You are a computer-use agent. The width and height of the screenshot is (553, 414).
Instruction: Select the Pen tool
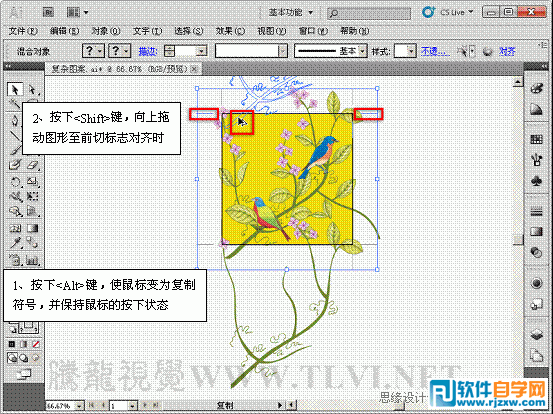pos(15,120)
